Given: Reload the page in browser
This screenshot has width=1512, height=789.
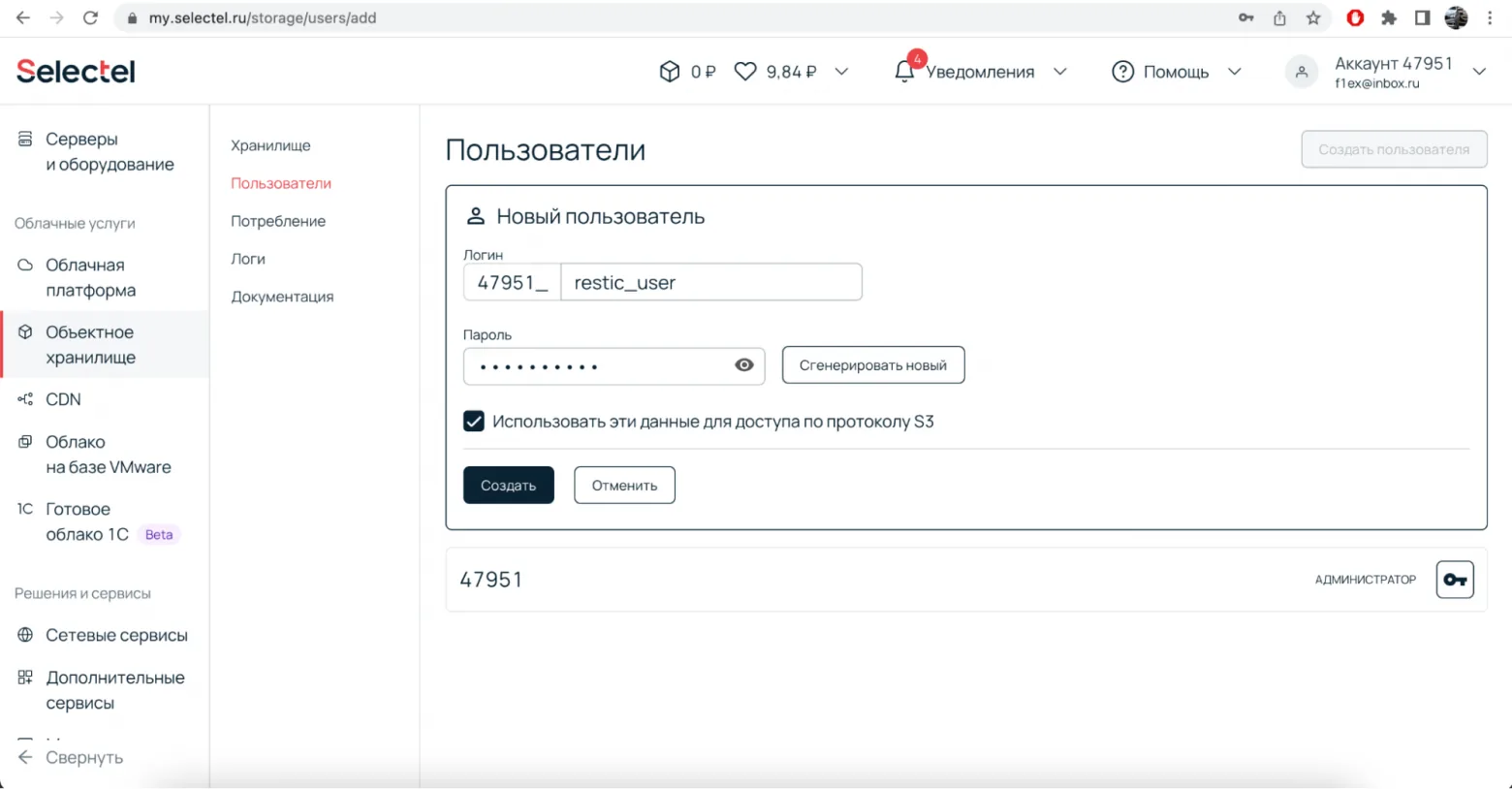Looking at the screenshot, I should coord(90,17).
